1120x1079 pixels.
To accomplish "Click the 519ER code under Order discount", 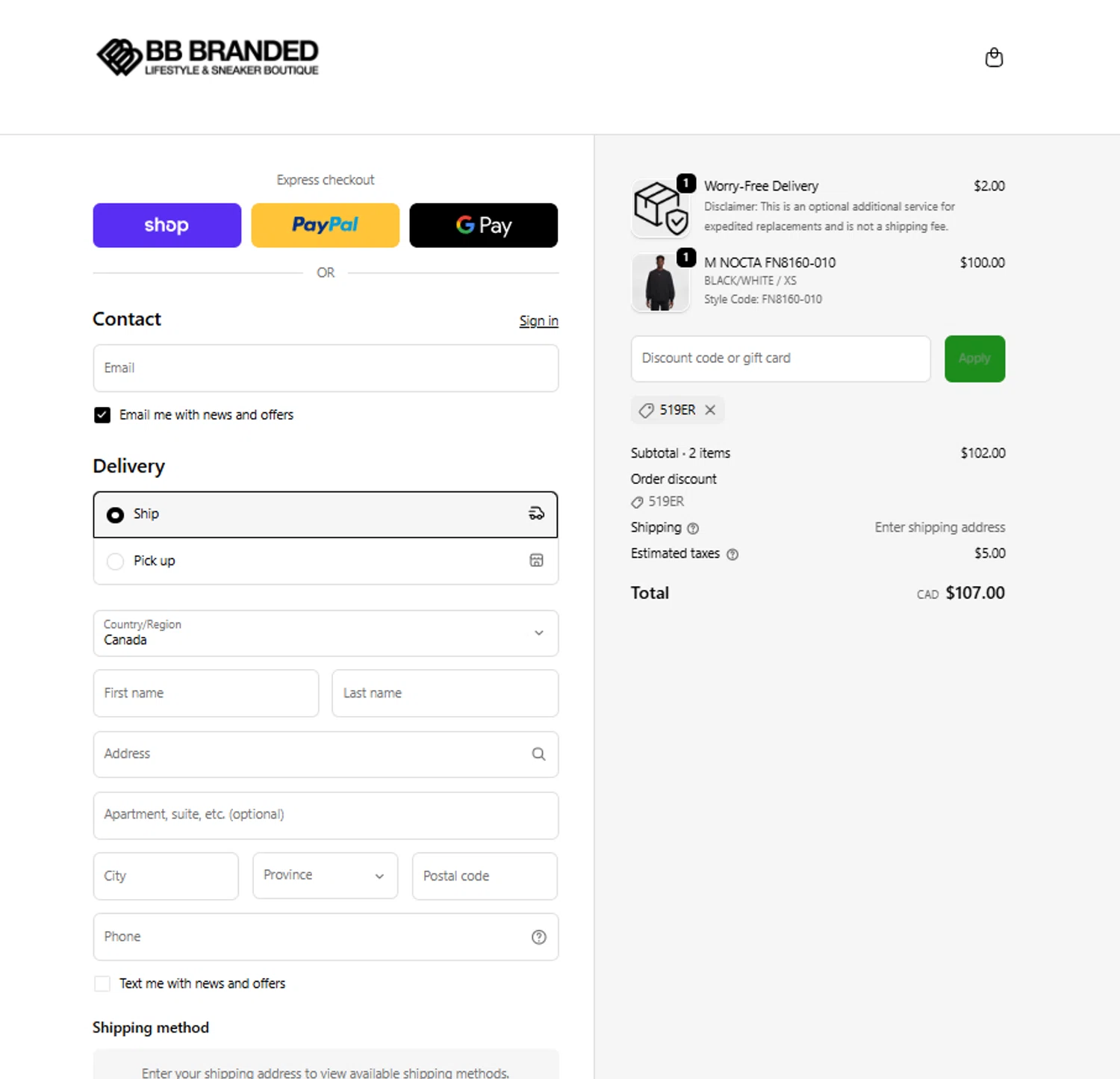I will [666, 502].
